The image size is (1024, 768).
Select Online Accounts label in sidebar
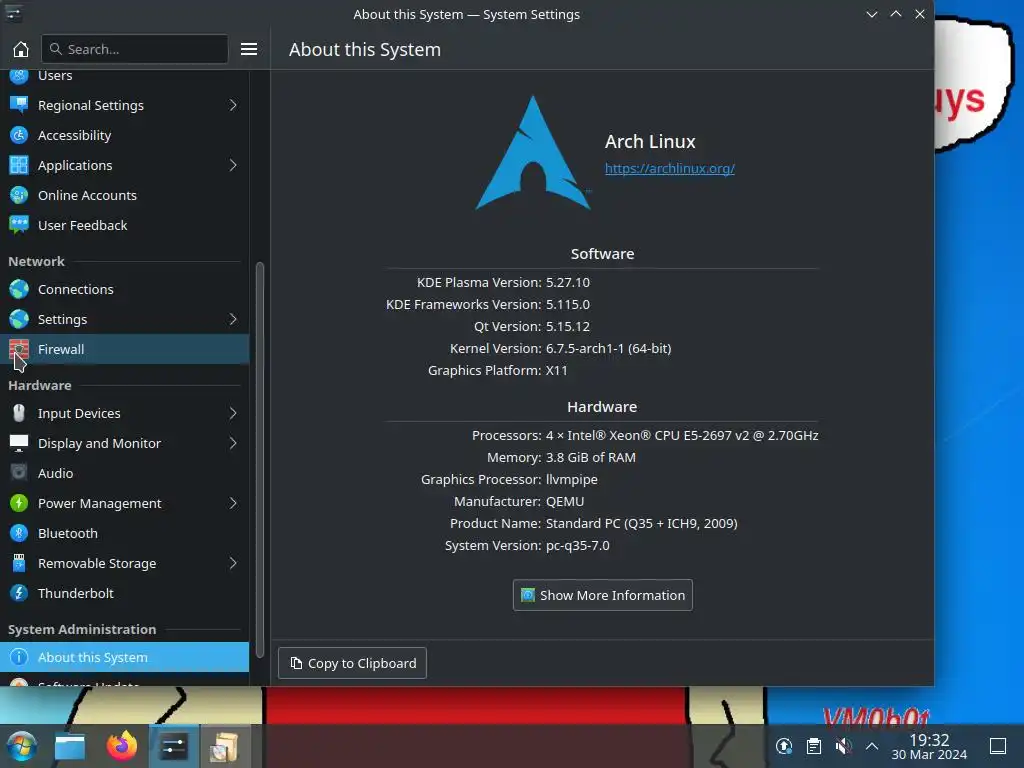[88, 195]
